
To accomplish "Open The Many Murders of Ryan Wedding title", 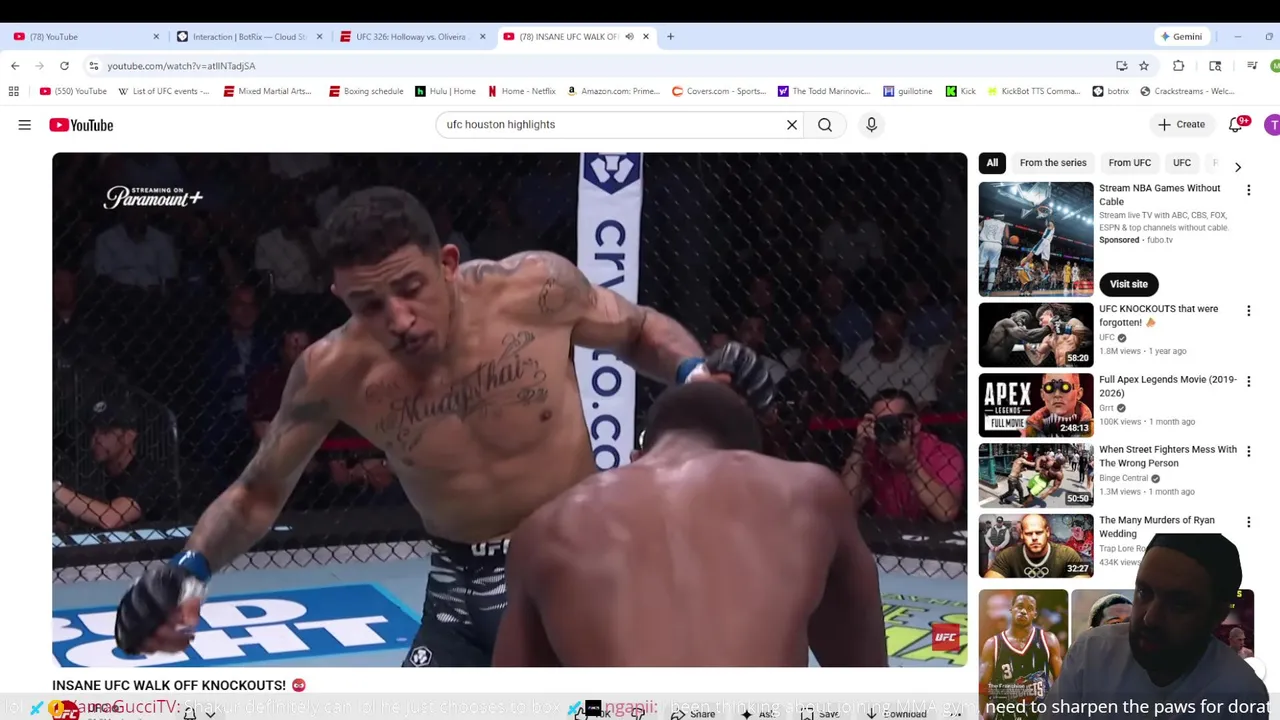I will (x=1157, y=527).
